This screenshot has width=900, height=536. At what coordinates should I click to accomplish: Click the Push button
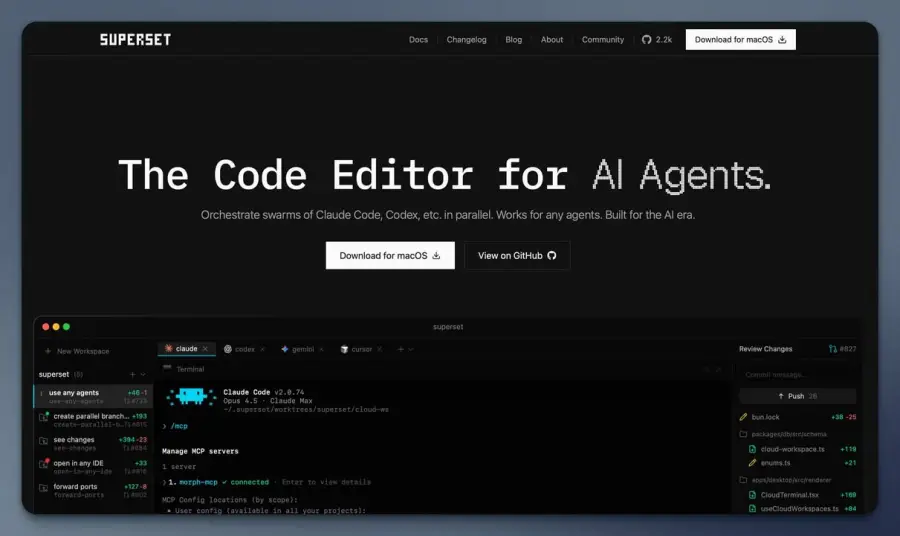797,396
